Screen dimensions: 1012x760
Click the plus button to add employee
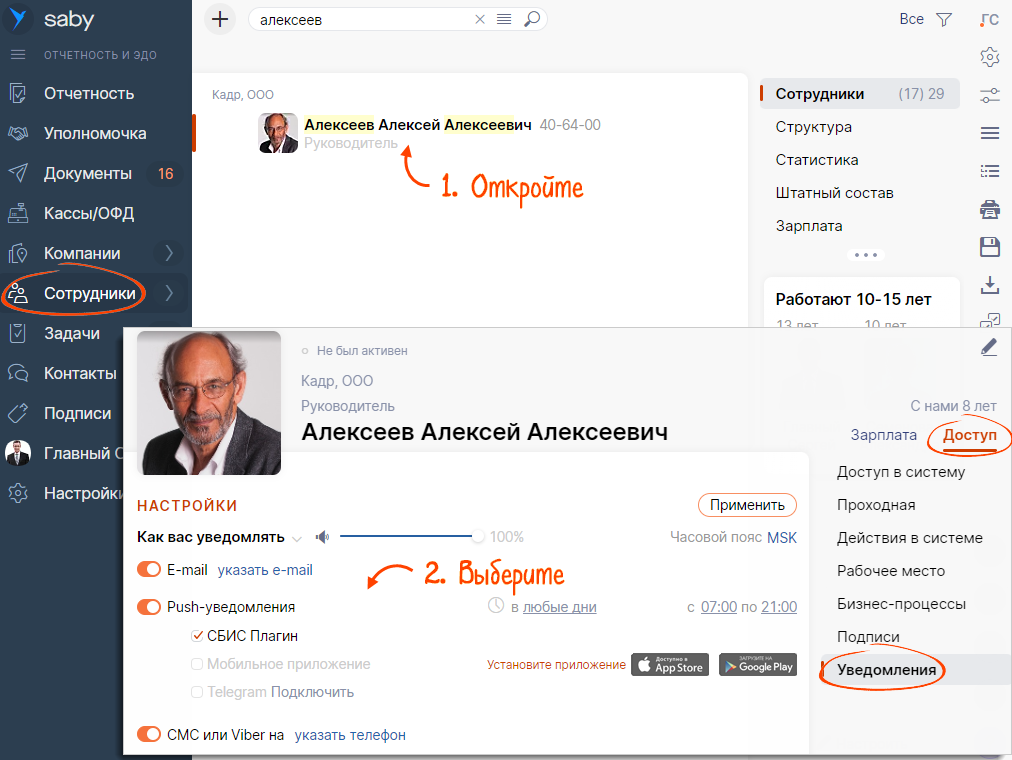(220, 19)
